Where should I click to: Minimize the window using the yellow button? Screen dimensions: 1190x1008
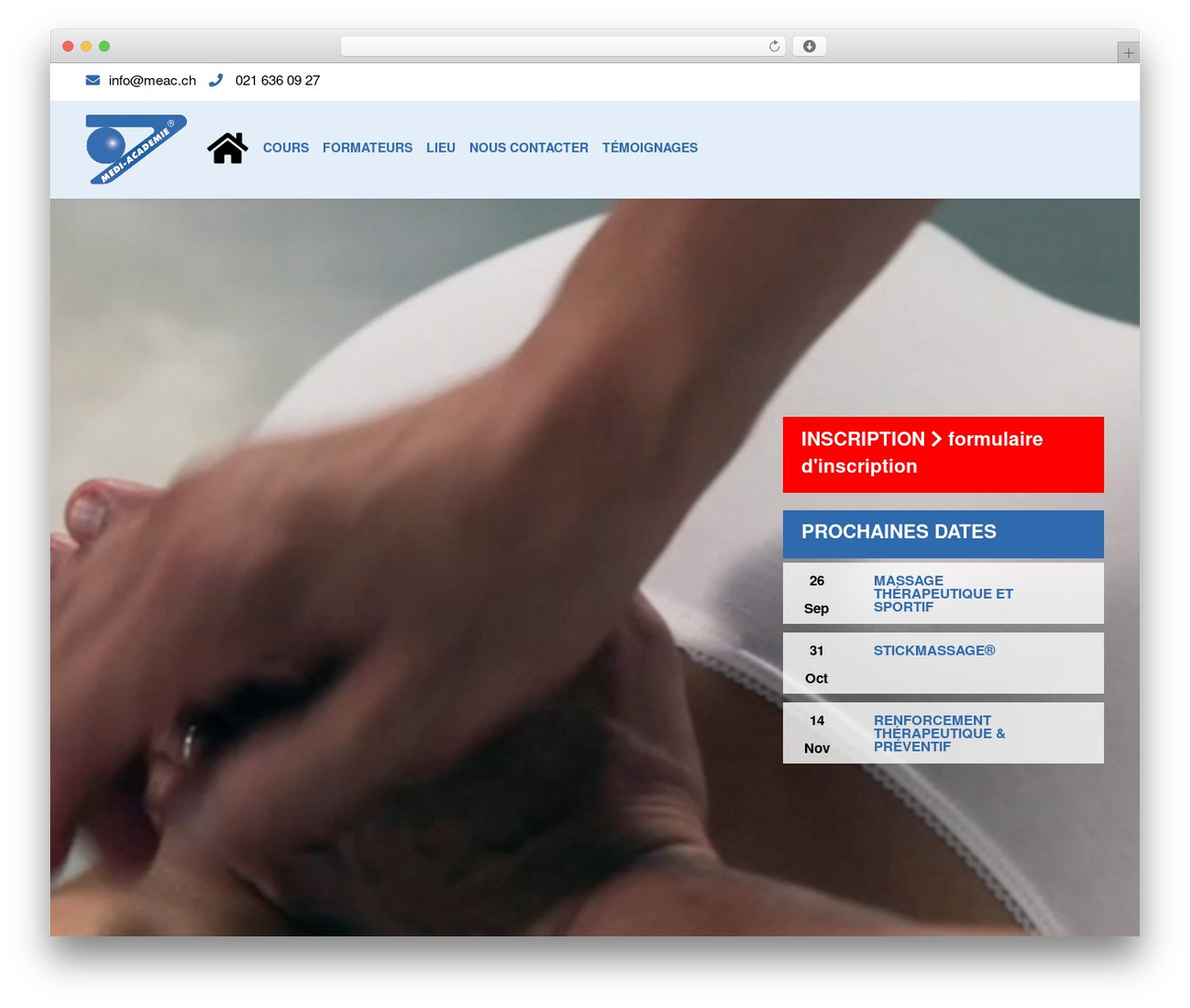tap(86, 46)
